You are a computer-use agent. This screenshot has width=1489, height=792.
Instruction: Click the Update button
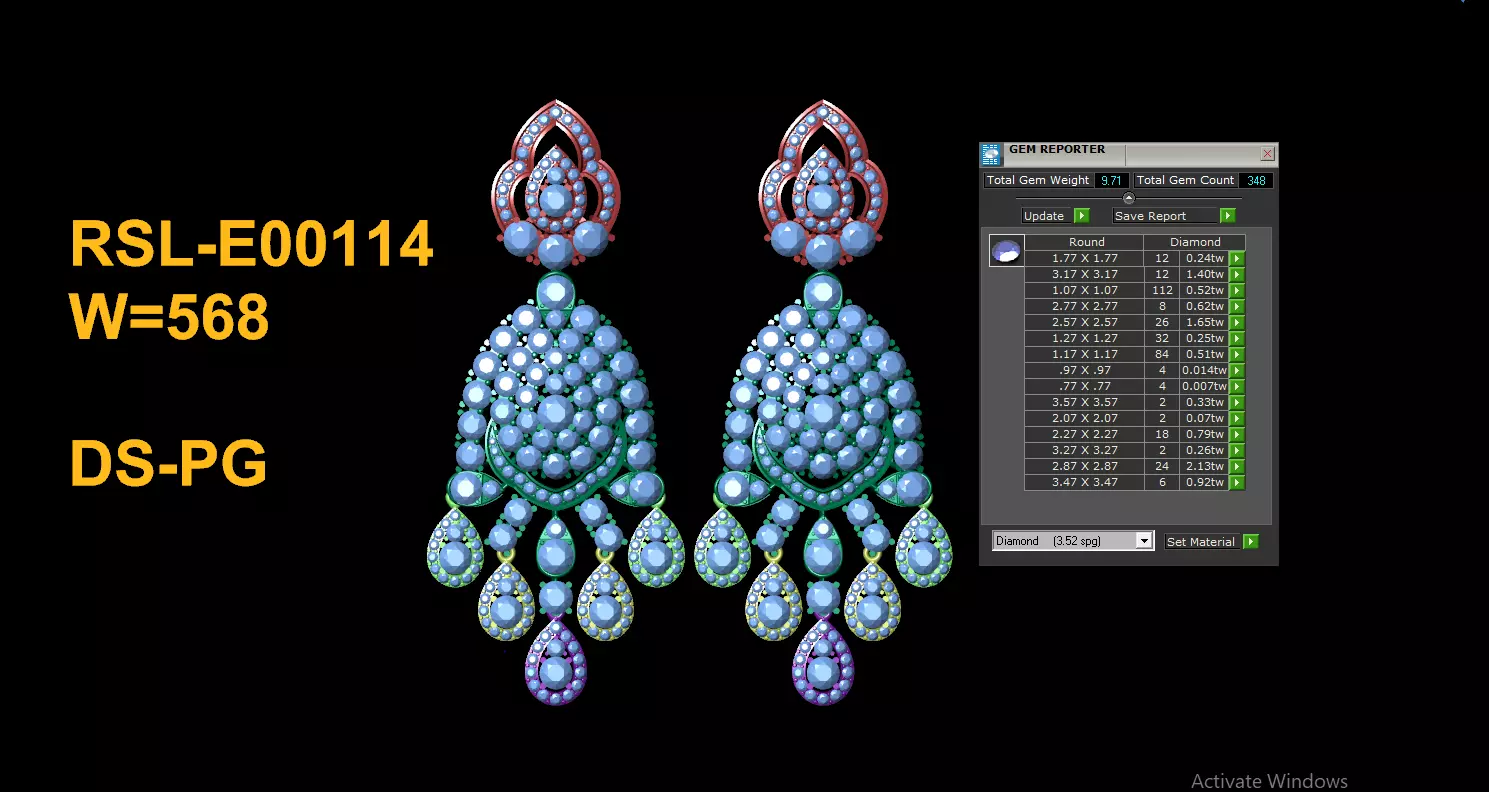1046,215
